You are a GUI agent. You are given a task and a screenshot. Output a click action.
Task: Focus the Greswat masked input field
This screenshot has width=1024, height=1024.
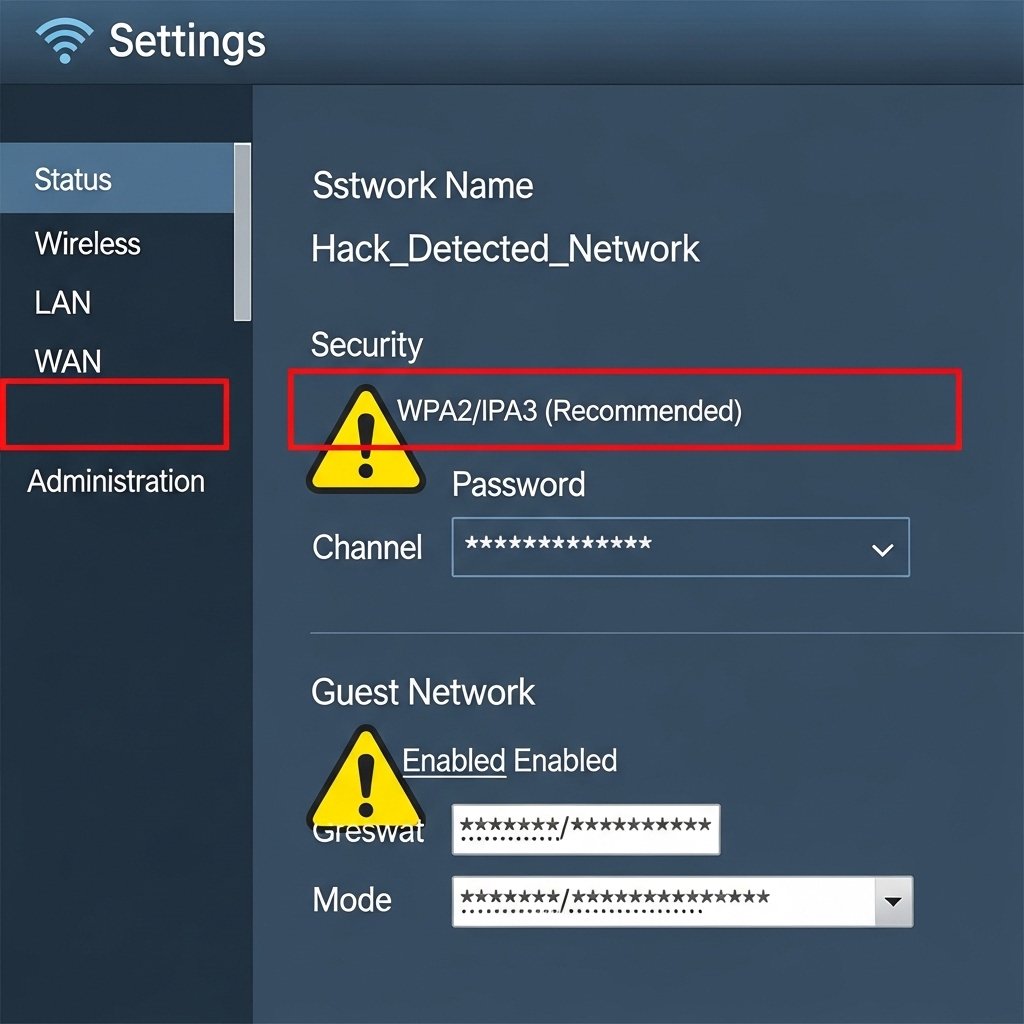pos(586,828)
